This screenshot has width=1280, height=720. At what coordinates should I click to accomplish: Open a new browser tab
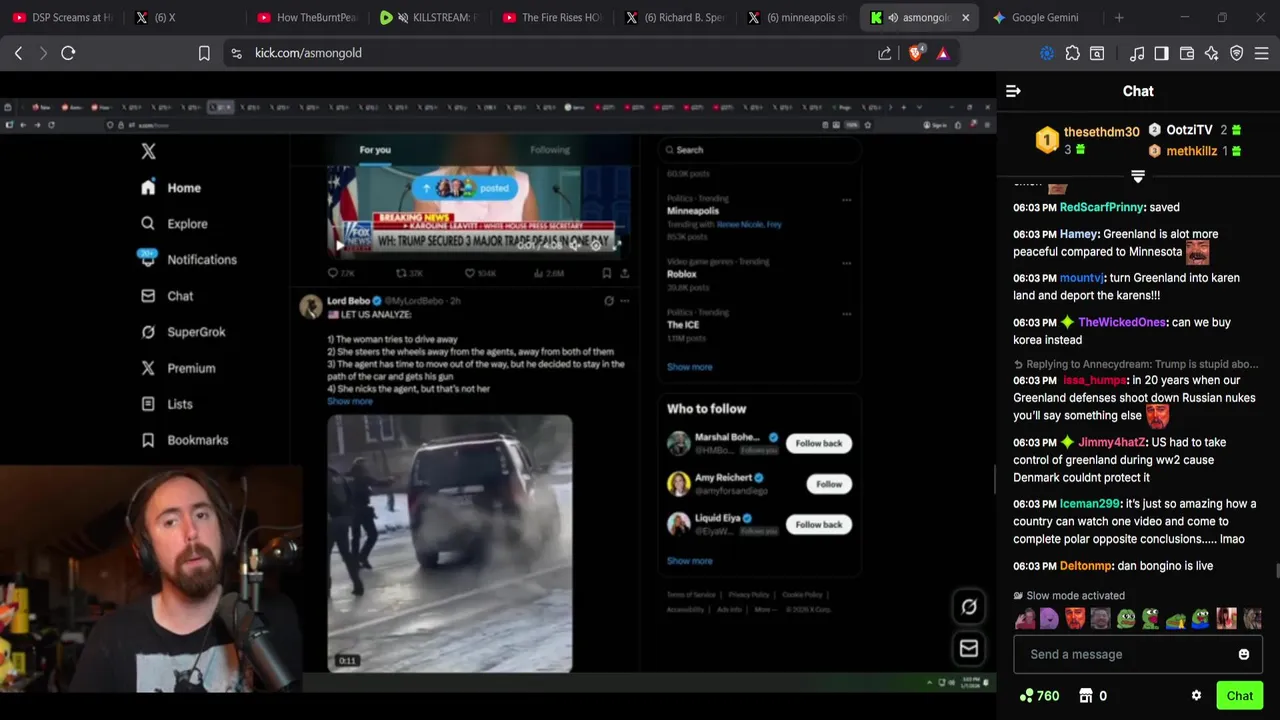click(x=1119, y=17)
